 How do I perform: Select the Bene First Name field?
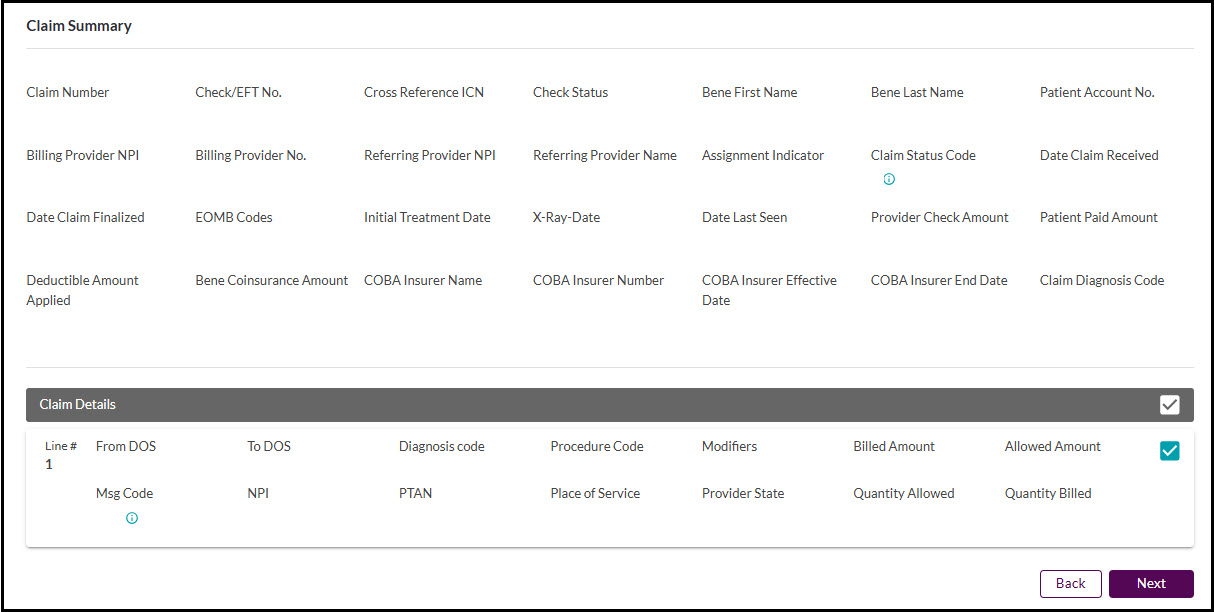[750, 92]
